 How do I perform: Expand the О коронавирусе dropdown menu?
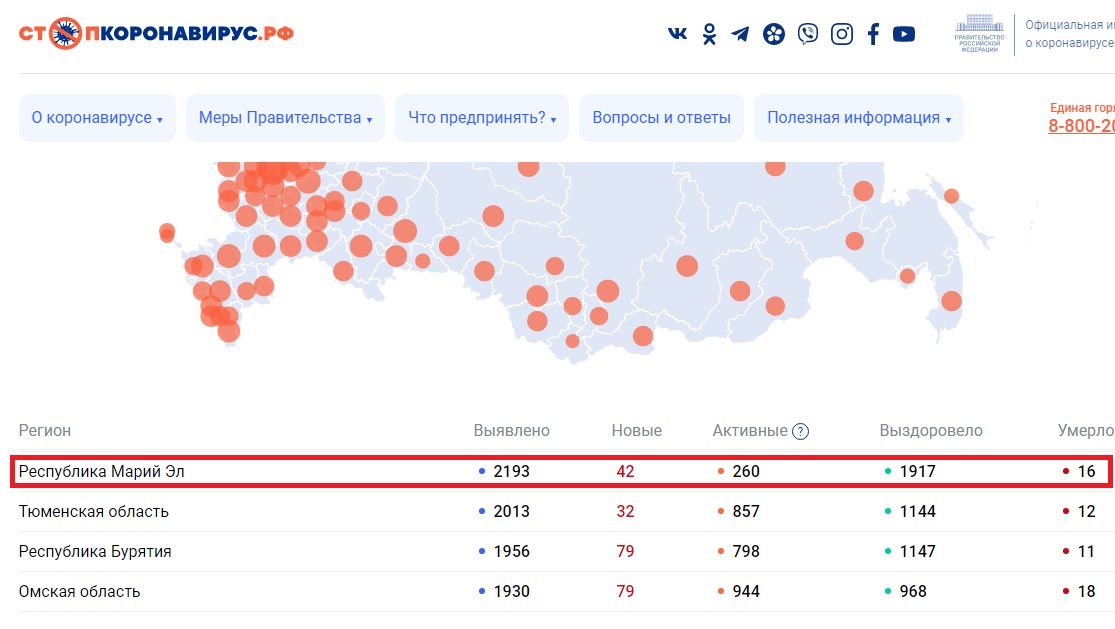click(97, 118)
